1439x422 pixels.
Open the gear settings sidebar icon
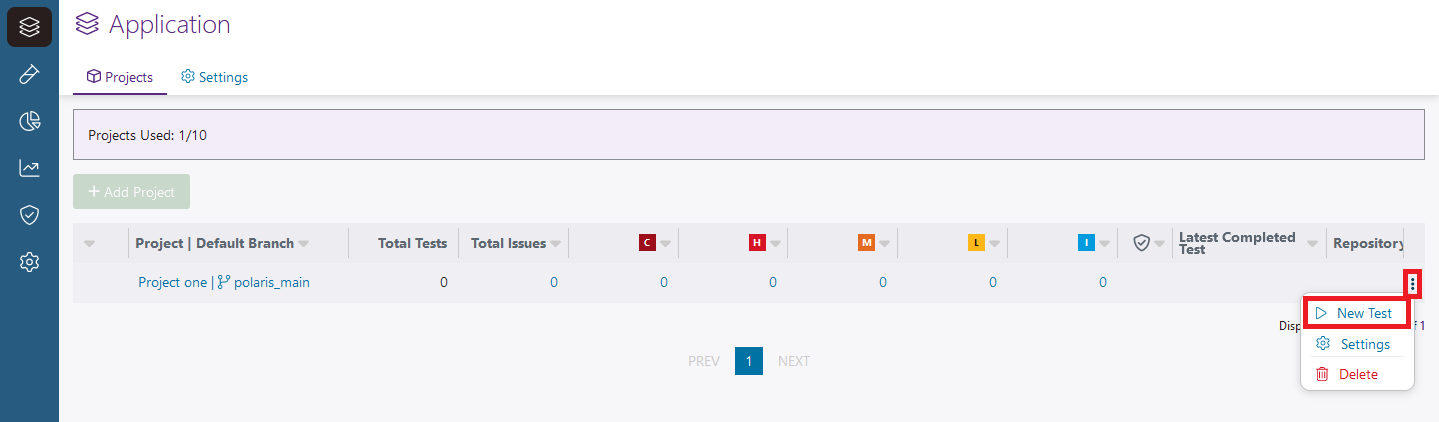point(29,262)
